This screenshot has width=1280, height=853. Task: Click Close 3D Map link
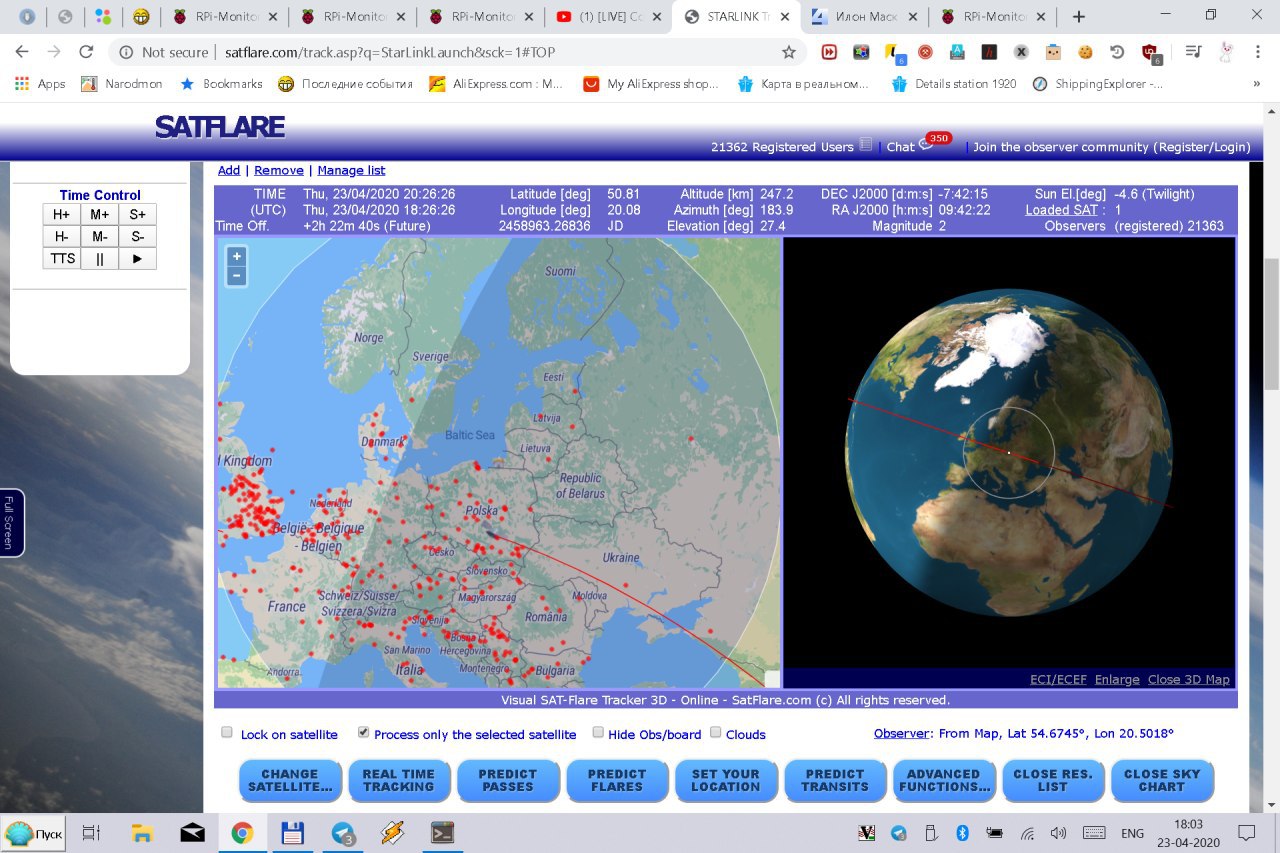tap(1189, 679)
